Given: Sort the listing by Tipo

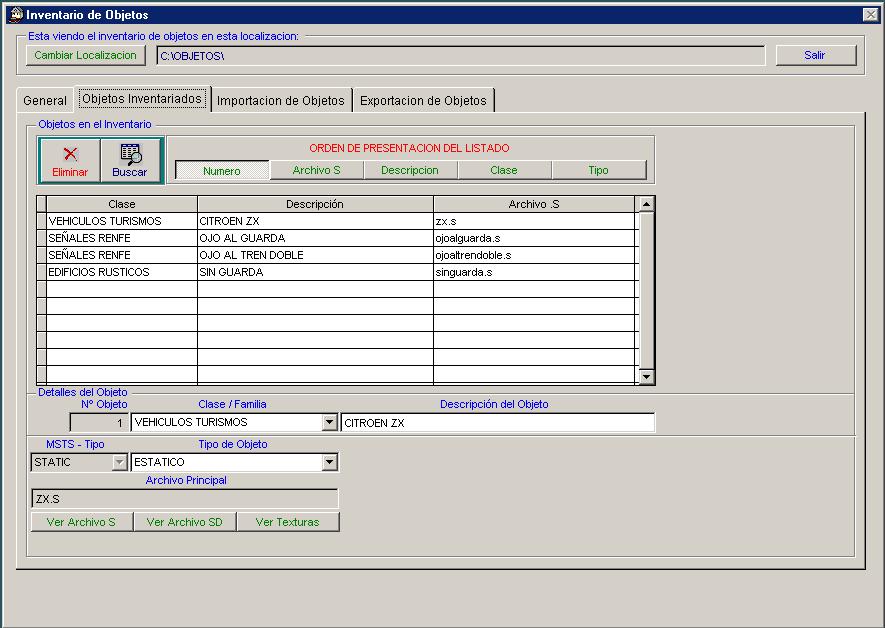Looking at the screenshot, I should tap(599, 170).
